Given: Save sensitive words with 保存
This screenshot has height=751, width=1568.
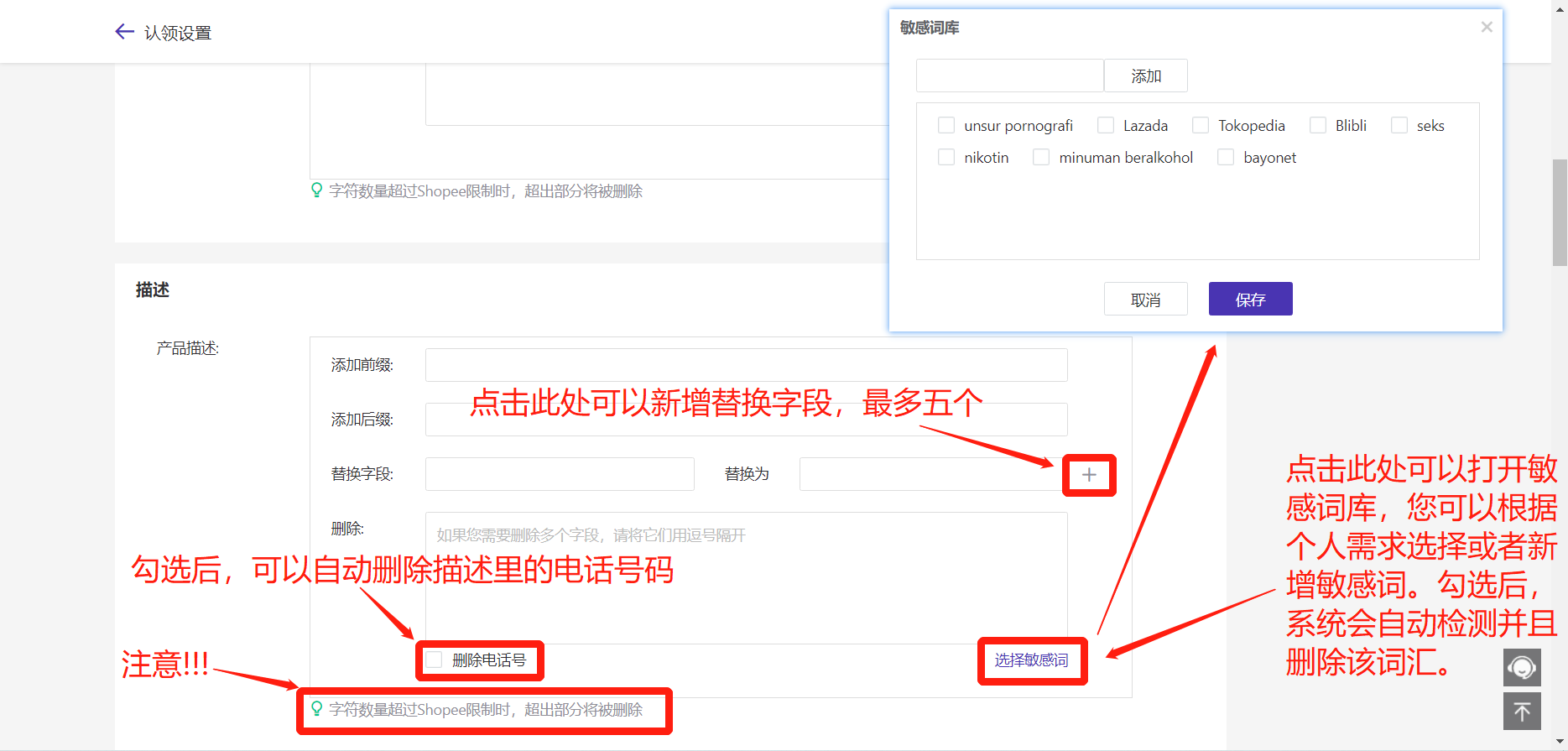Looking at the screenshot, I should coord(1251,299).
